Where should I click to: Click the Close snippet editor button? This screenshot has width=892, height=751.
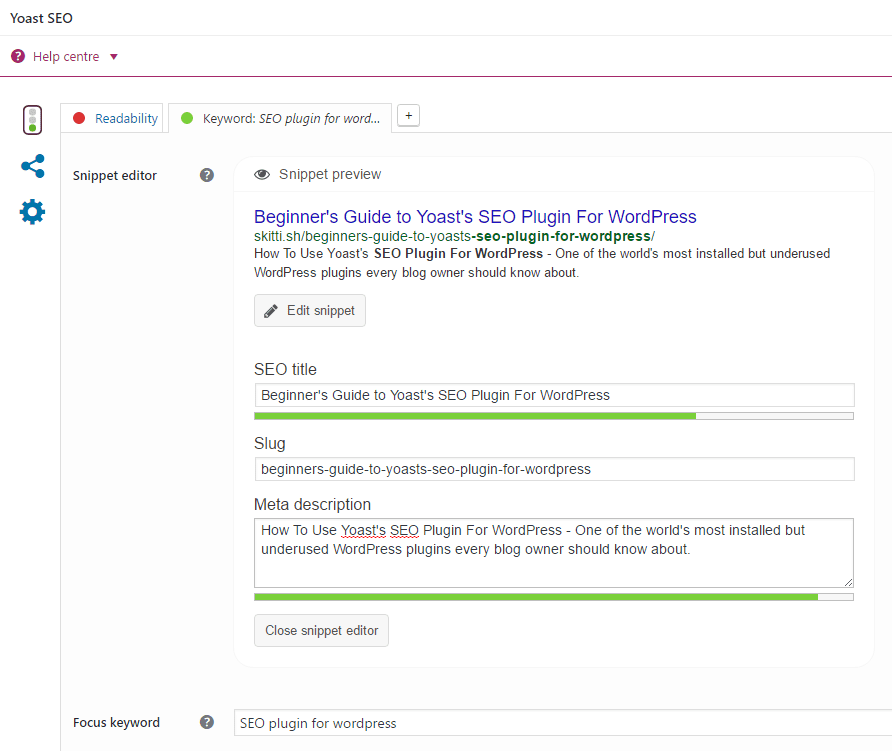[321, 630]
